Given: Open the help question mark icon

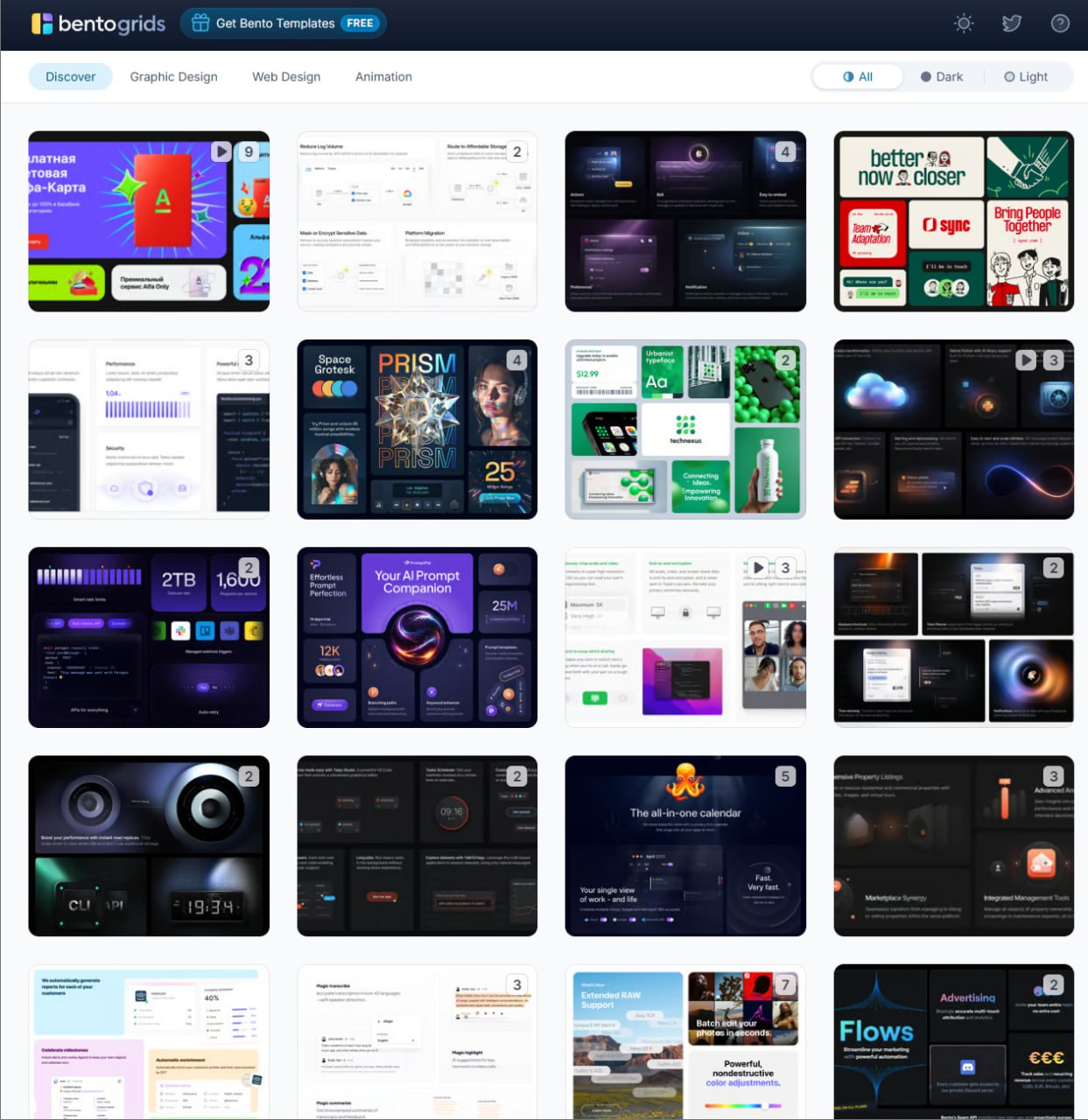Looking at the screenshot, I should (x=1060, y=24).
